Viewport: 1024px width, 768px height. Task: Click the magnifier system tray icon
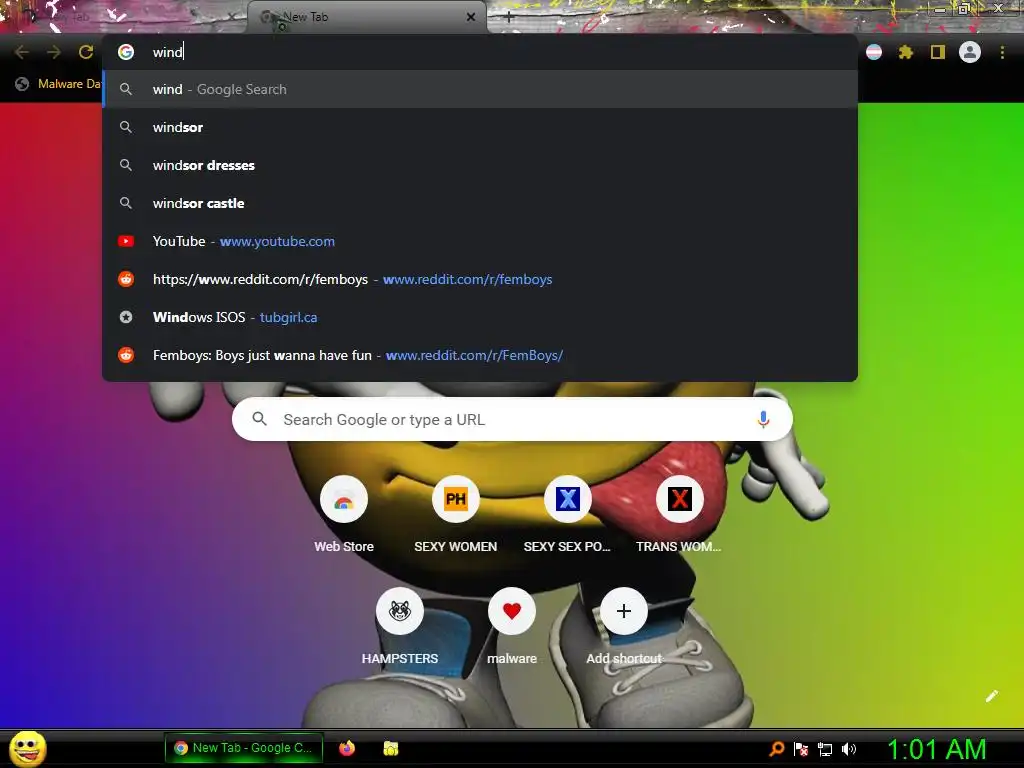coord(777,749)
